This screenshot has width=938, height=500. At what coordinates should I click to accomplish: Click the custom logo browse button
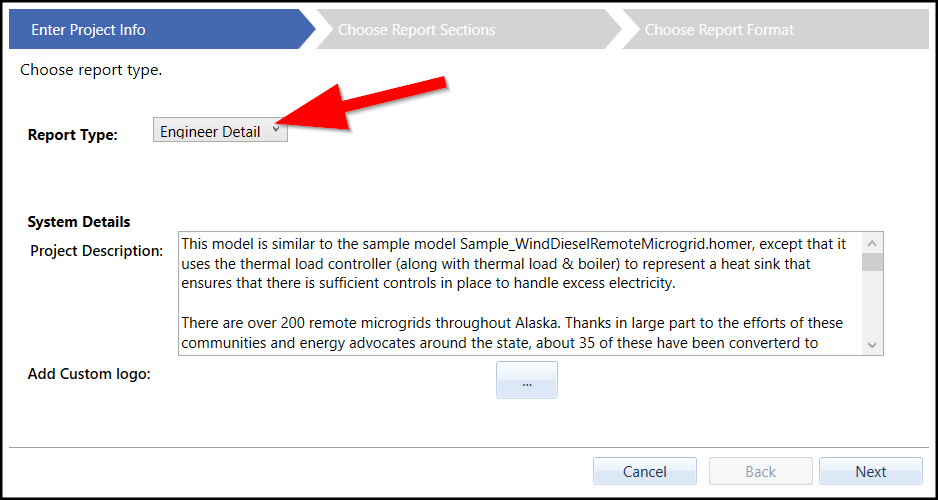526,380
